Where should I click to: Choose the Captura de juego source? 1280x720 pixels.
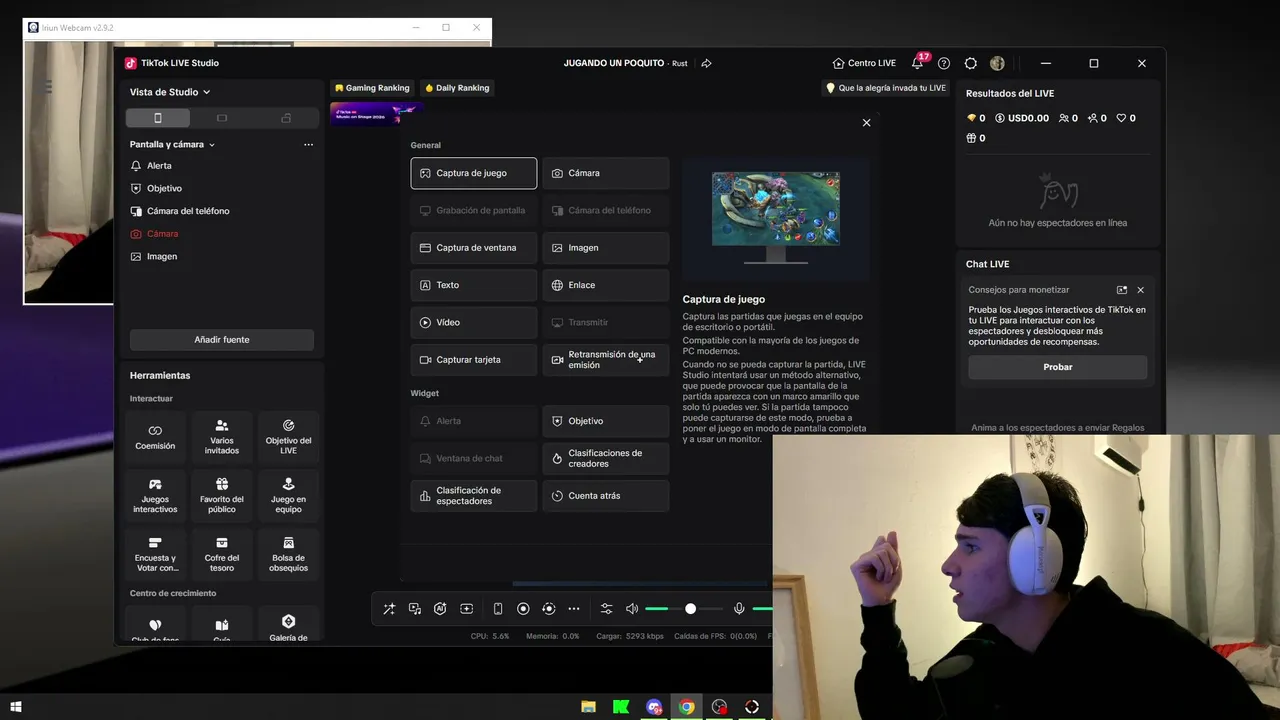(x=473, y=173)
